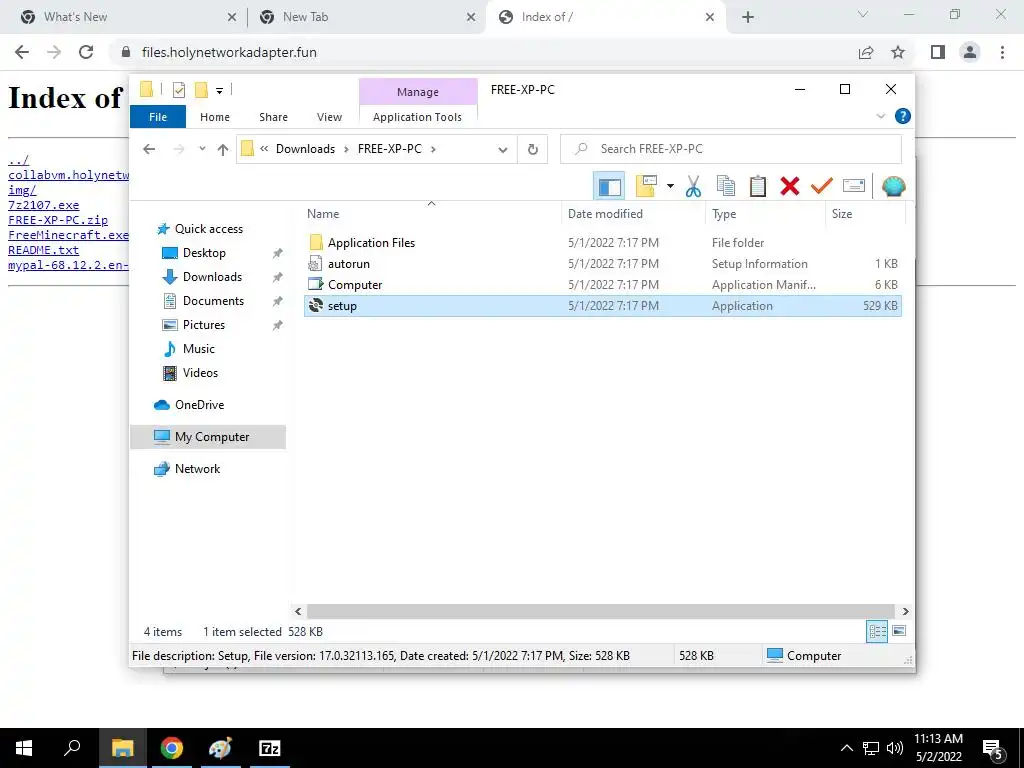
Task: Select My Computer in navigation pane
Action: [x=208, y=437]
